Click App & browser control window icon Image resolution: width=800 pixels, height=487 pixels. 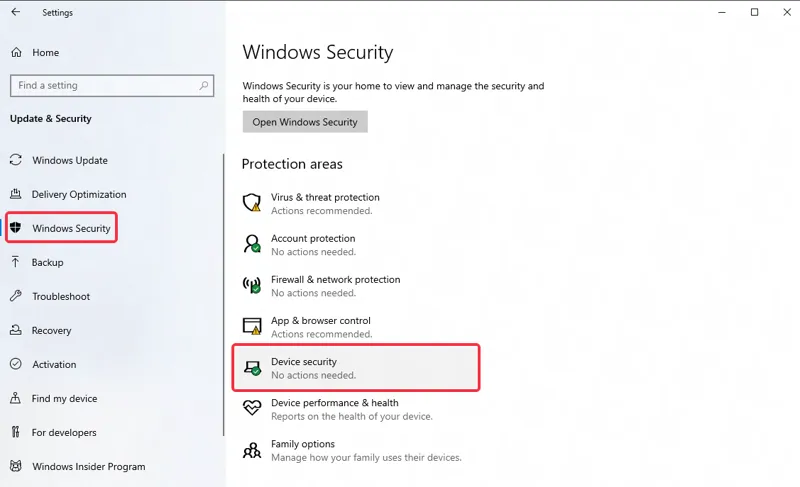click(x=252, y=326)
